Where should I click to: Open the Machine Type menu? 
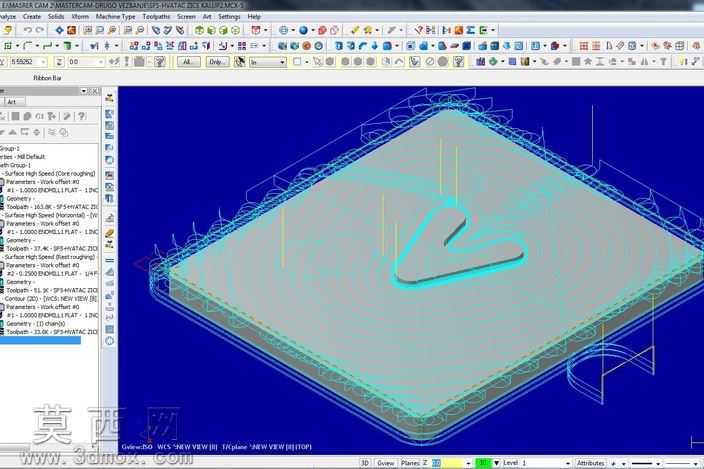point(115,17)
